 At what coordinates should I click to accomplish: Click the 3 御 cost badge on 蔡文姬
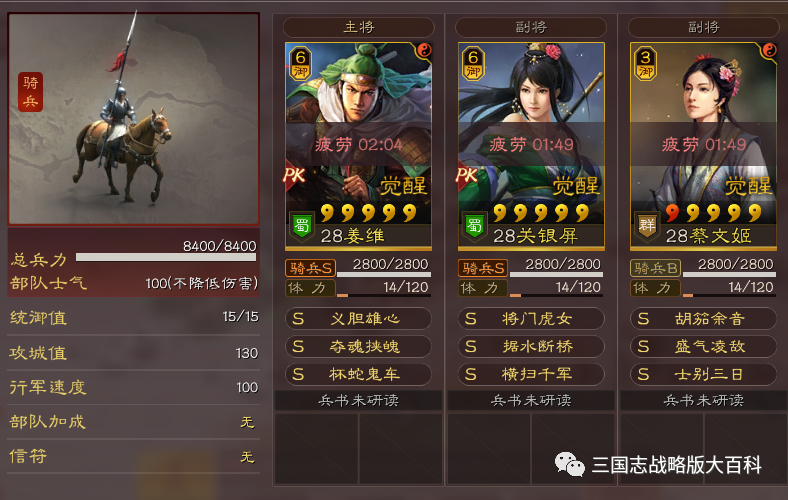tap(646, 64)
